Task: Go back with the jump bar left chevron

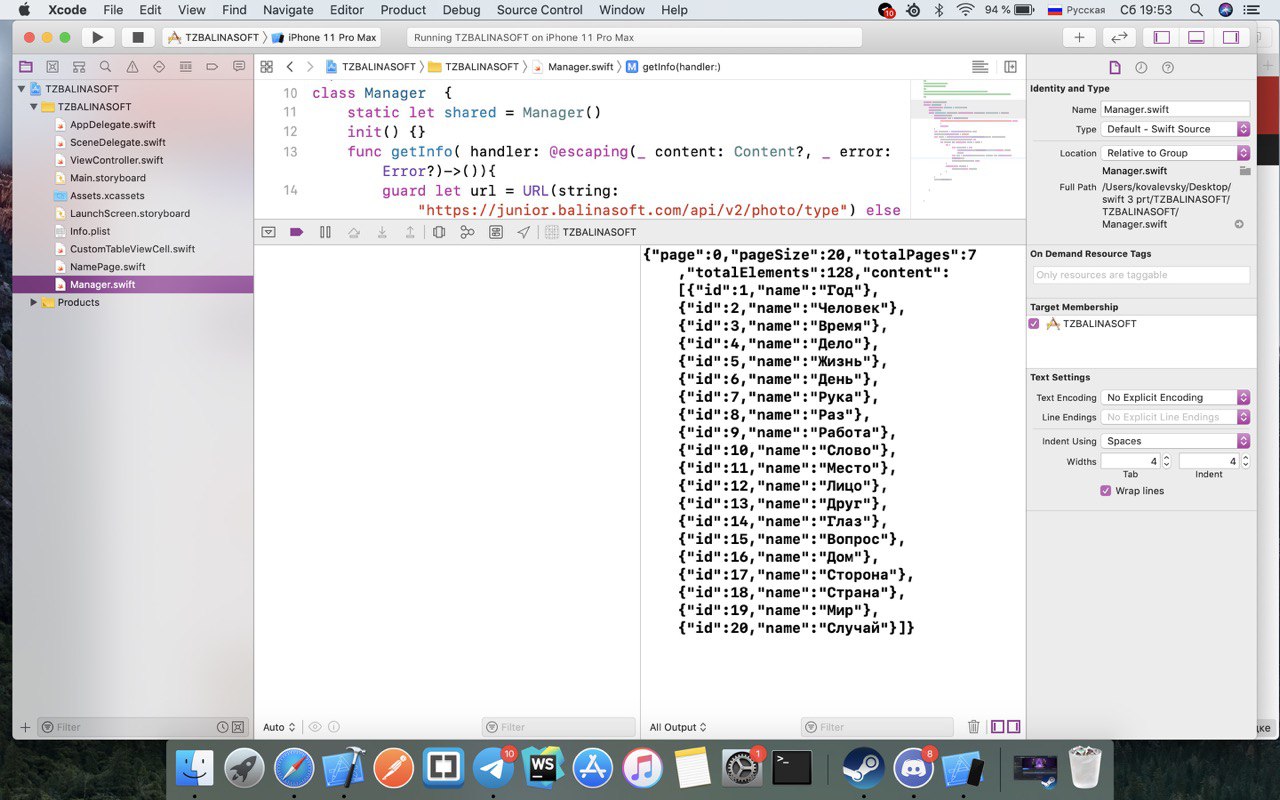Action: point(290,67)
